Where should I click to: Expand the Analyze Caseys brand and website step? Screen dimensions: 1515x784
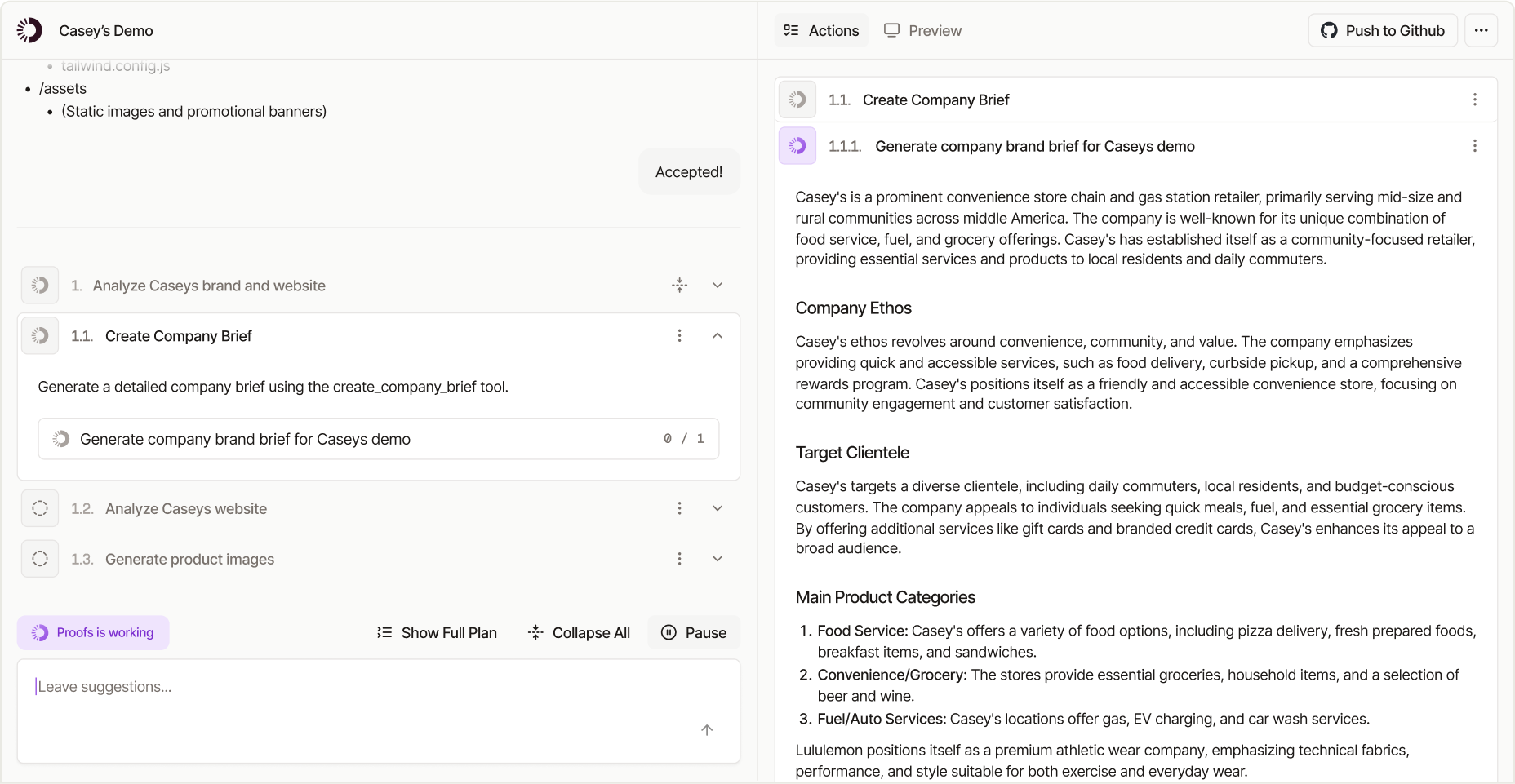pos(718,286)
